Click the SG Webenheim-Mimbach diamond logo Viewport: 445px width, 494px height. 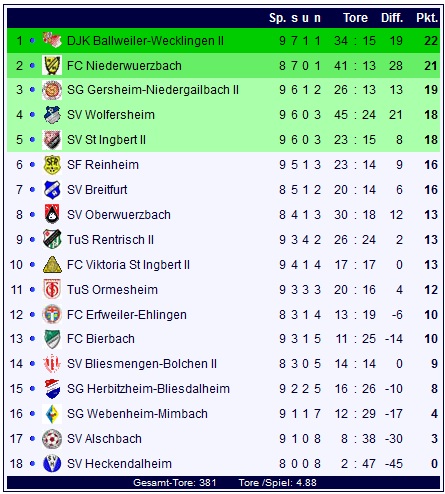tap(52, 414)
